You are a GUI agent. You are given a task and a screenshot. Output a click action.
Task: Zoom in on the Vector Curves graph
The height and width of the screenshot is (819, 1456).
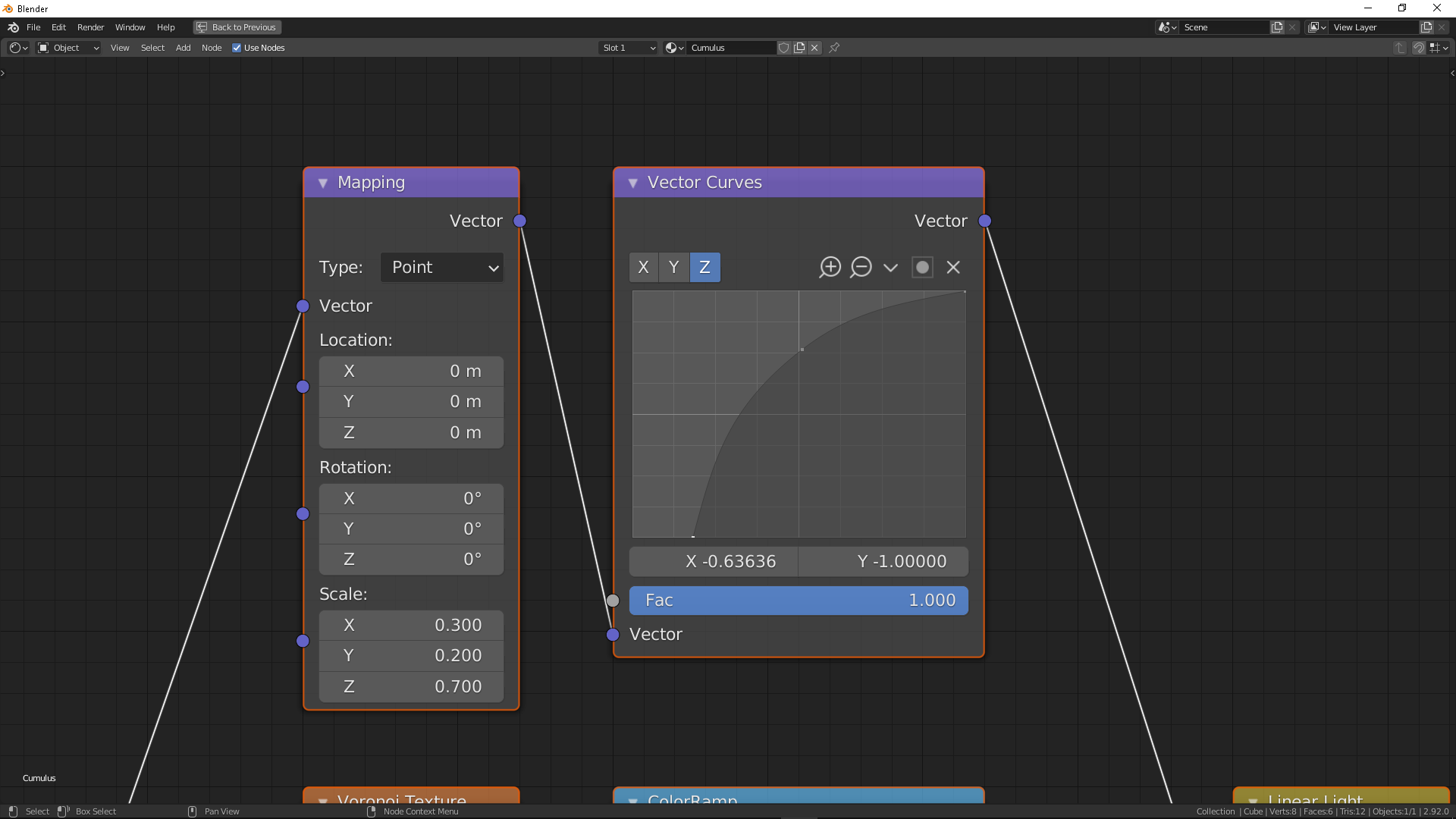830,267
